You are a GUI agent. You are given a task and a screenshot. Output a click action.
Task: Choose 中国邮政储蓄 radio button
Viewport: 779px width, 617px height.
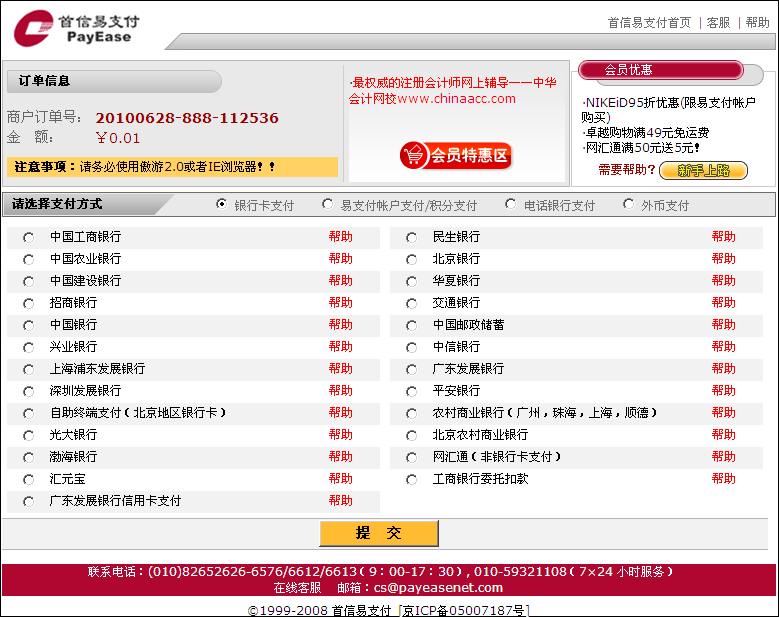coord(411,326)
